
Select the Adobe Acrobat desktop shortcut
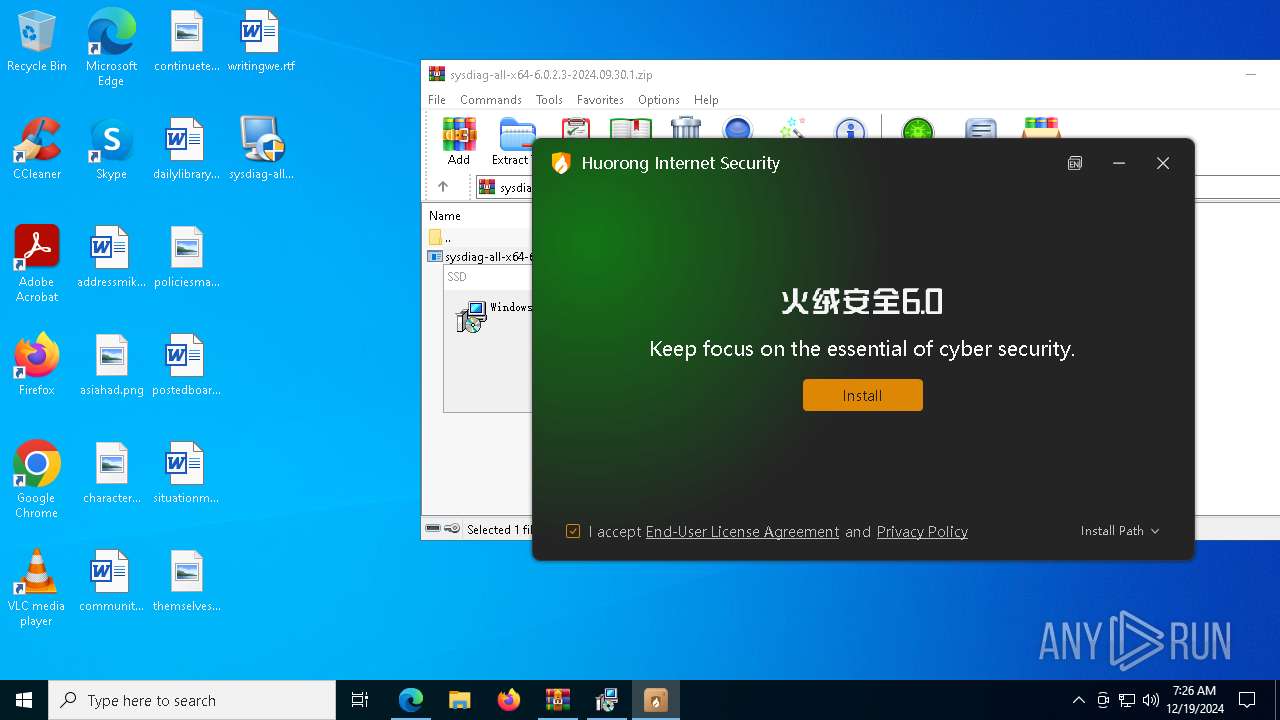coord(37,263)
